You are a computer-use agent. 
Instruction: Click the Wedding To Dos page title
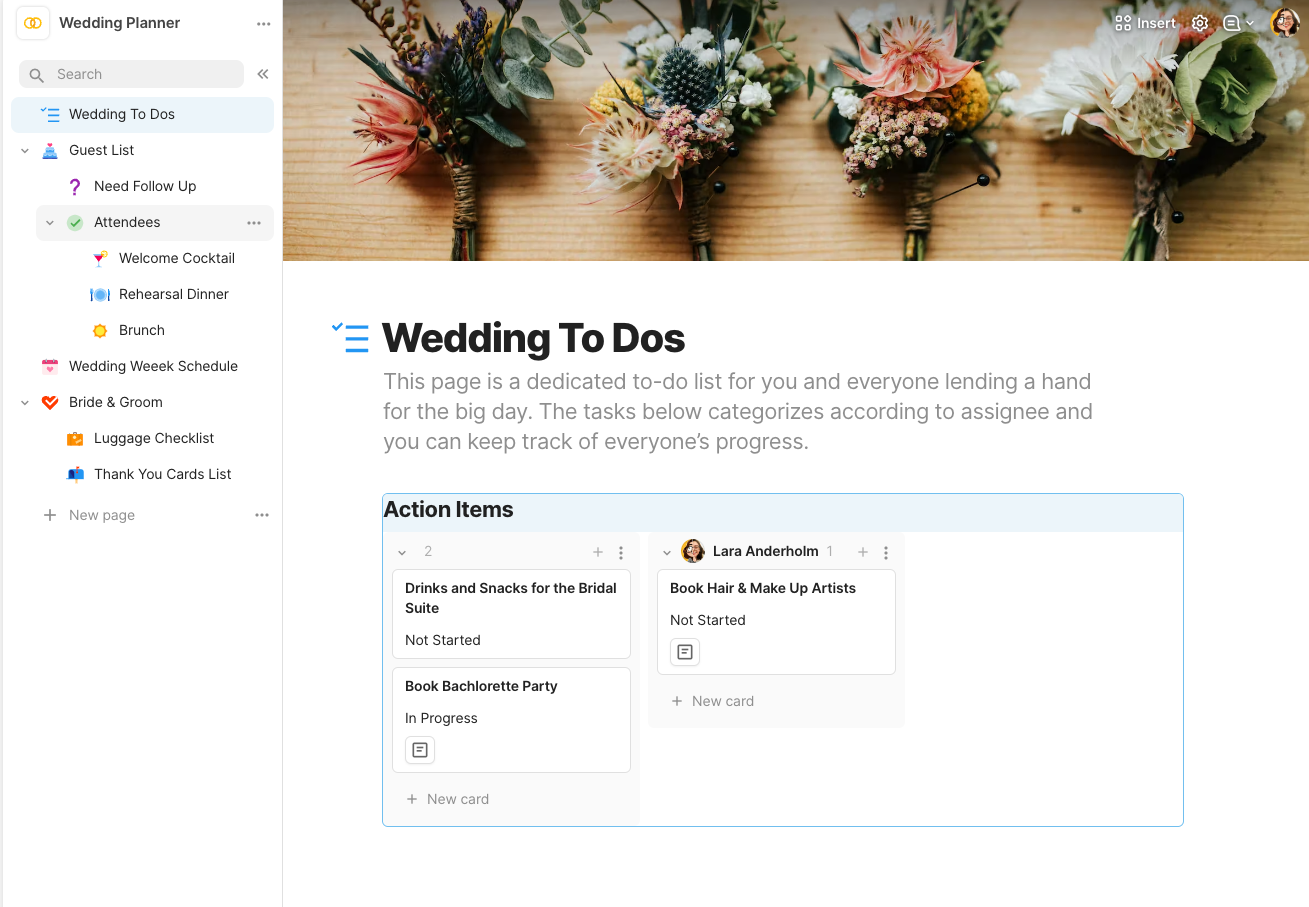tap(534, 338)
